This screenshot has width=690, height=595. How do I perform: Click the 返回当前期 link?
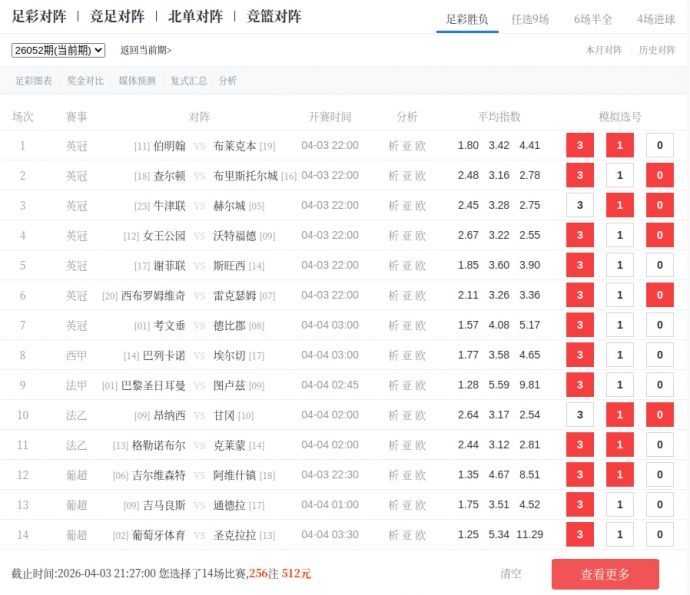tap(146, 50)
